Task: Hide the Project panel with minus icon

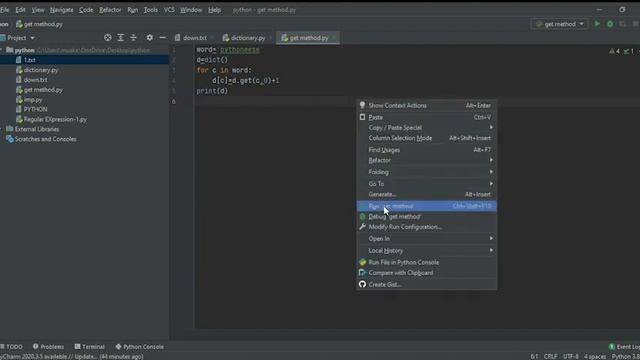Action: 162,38
